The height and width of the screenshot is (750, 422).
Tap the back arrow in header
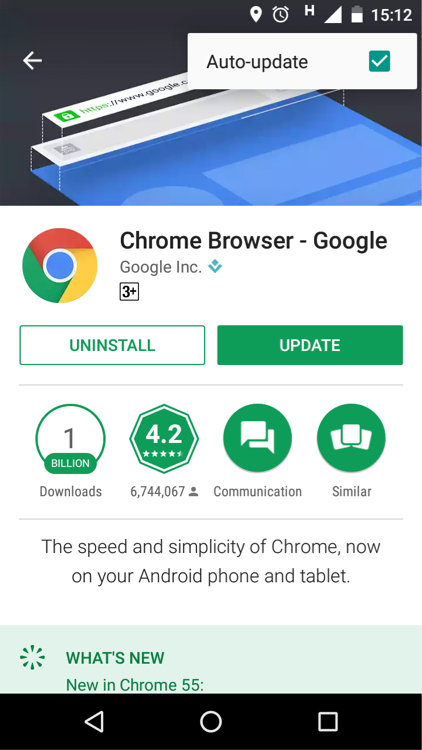33,60
